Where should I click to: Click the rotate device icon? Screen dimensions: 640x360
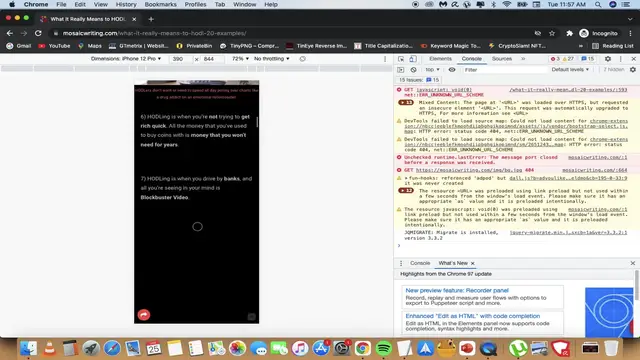coord(302,59)
